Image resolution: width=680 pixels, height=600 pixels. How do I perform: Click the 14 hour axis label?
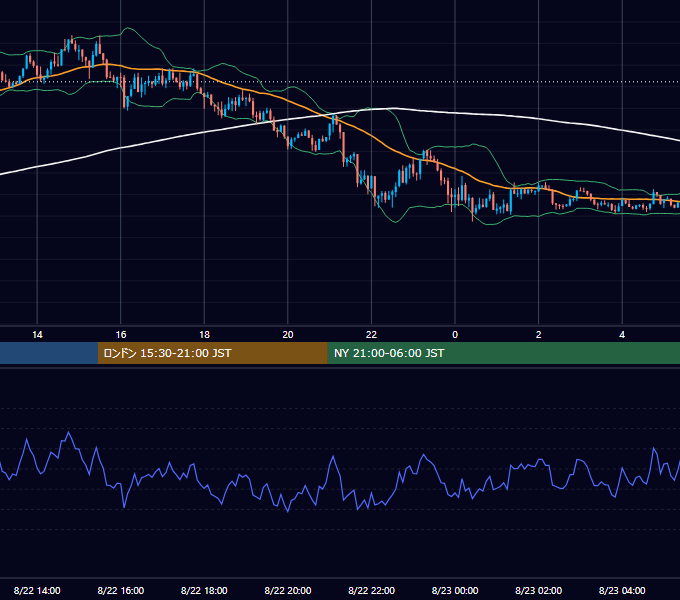tap(37, 335)
